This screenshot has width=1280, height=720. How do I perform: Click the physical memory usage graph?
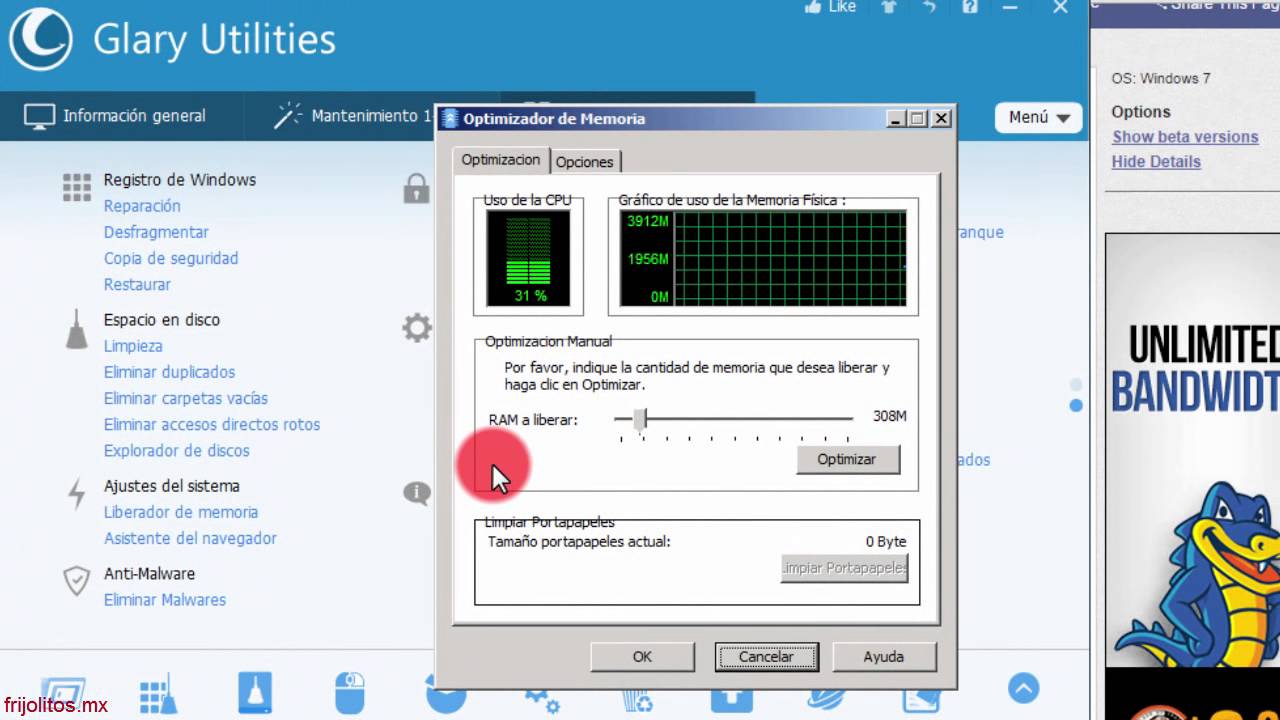[763, 258]
